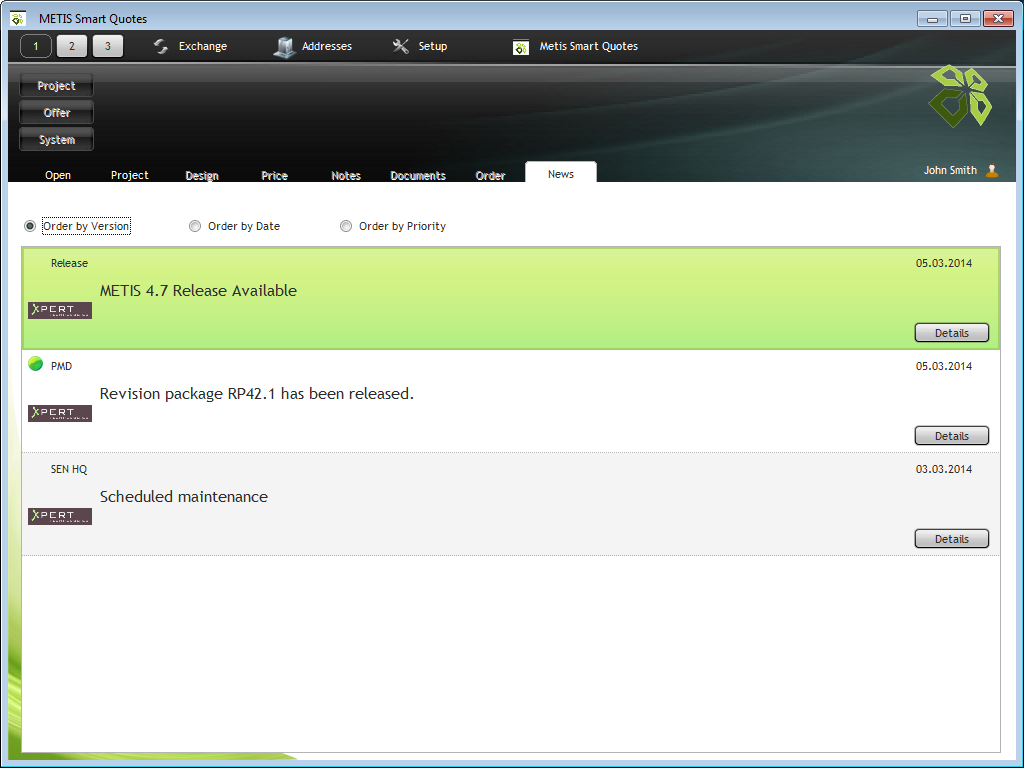The image size is (1024, 768).
Task: Switch to the Project tab
Action: [x=129, y=175]
